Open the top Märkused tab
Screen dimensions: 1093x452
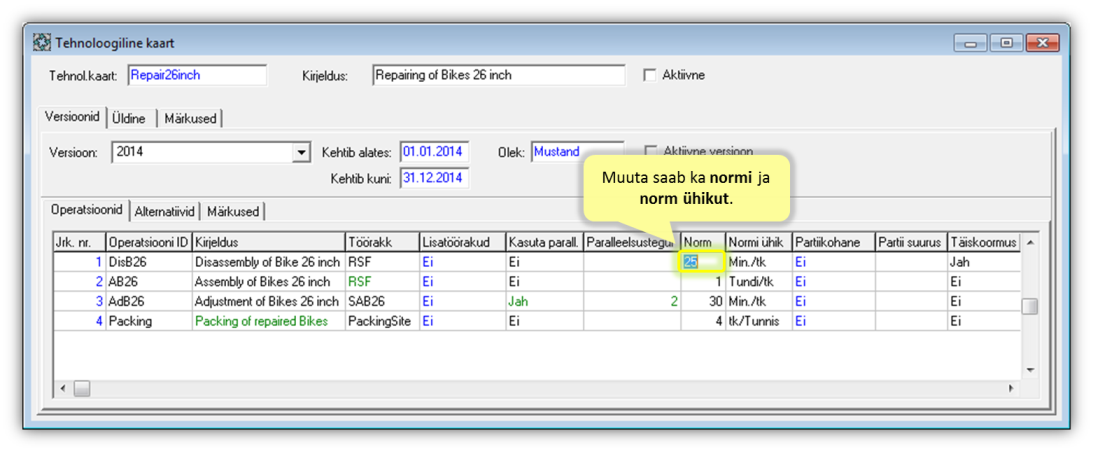pos(190,119)
